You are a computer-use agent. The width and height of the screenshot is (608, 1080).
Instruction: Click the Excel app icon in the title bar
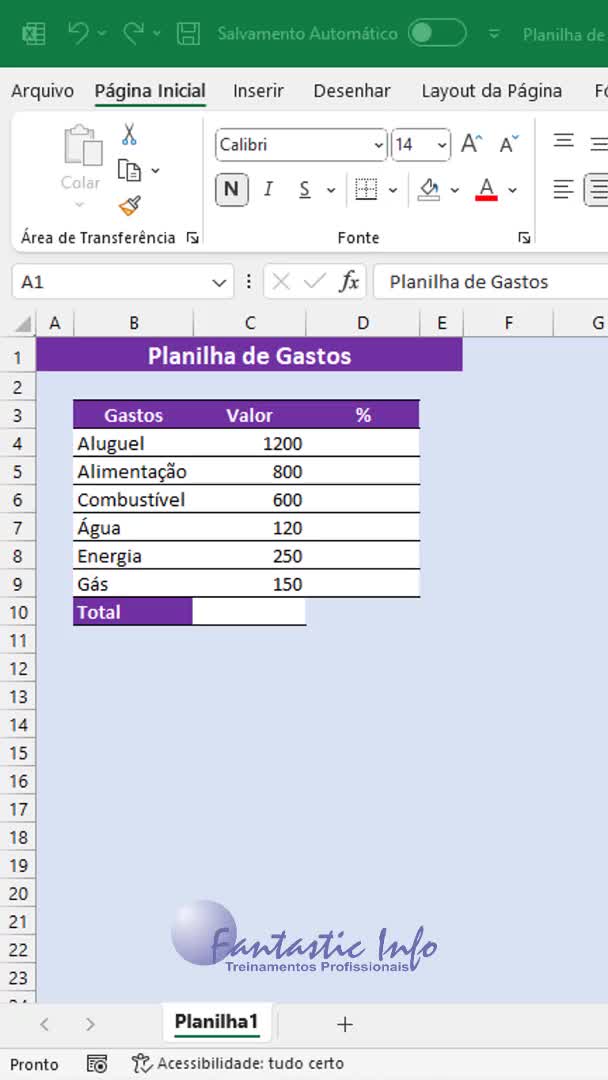34,33
